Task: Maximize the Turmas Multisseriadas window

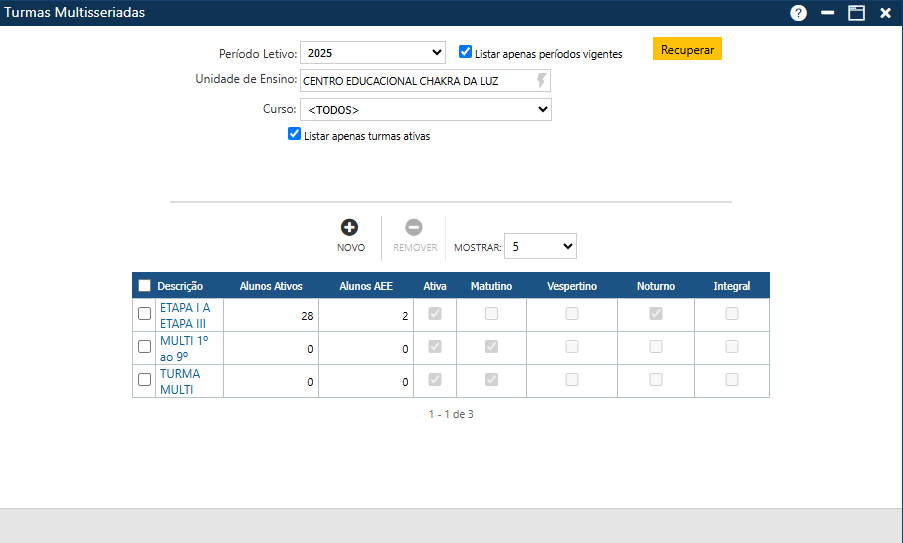Action: [856, 13]
